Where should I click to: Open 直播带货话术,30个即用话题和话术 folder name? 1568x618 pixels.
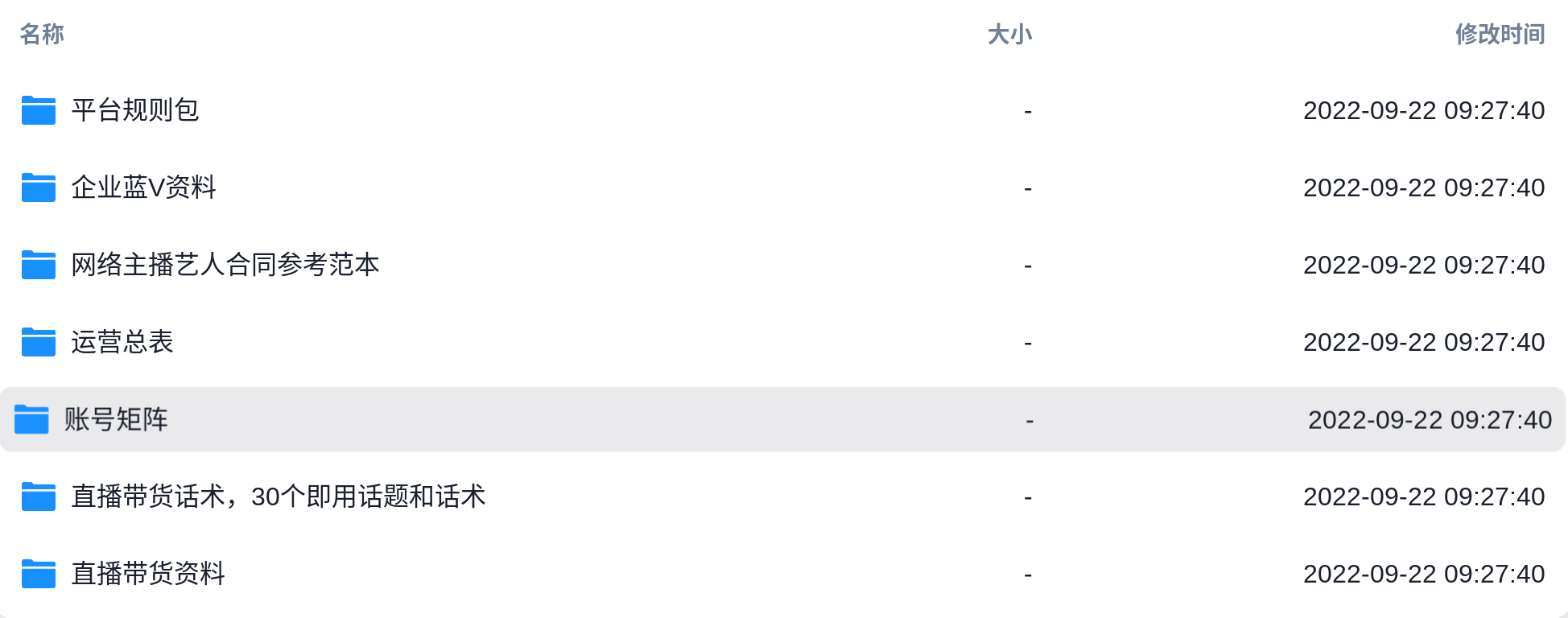pyautogui.click(x=279, y=496)
